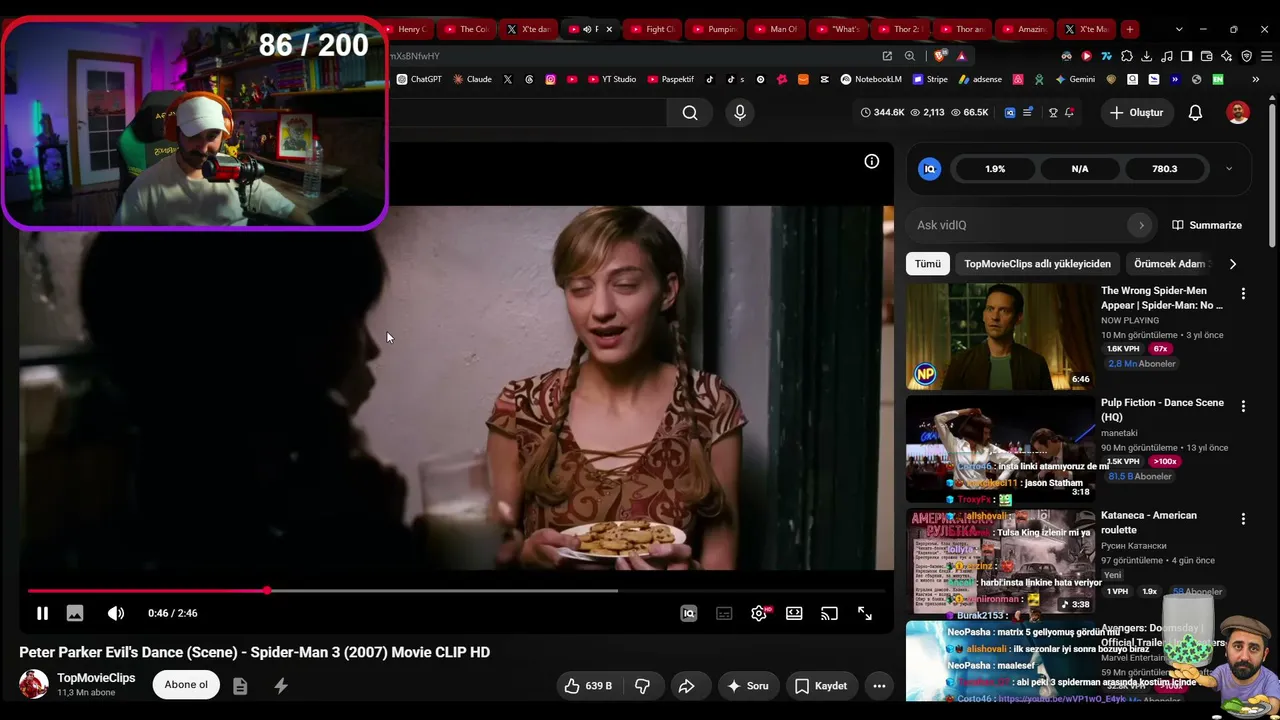Like the video showing 639 B
The height and width of the screenshot is (720, 1280).
(588, 686)
